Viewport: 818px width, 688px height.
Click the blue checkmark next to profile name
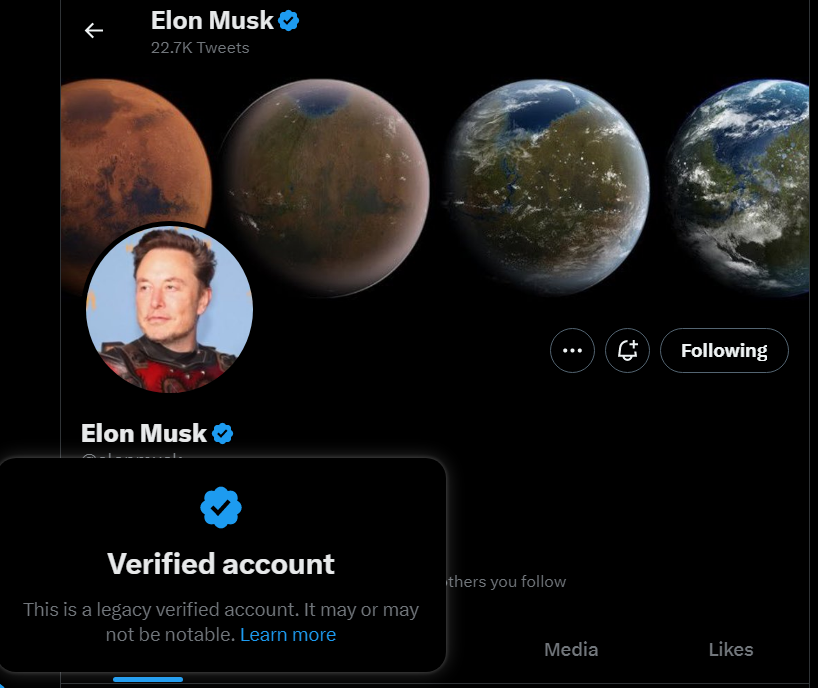click(223, 433)
